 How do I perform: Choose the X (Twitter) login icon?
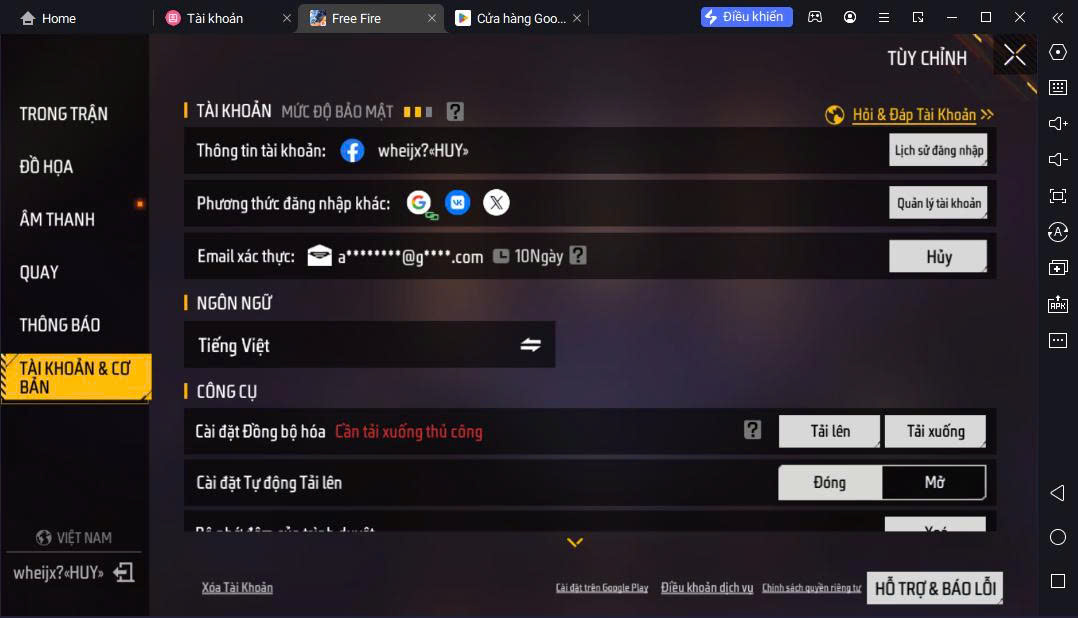[496, 203]
